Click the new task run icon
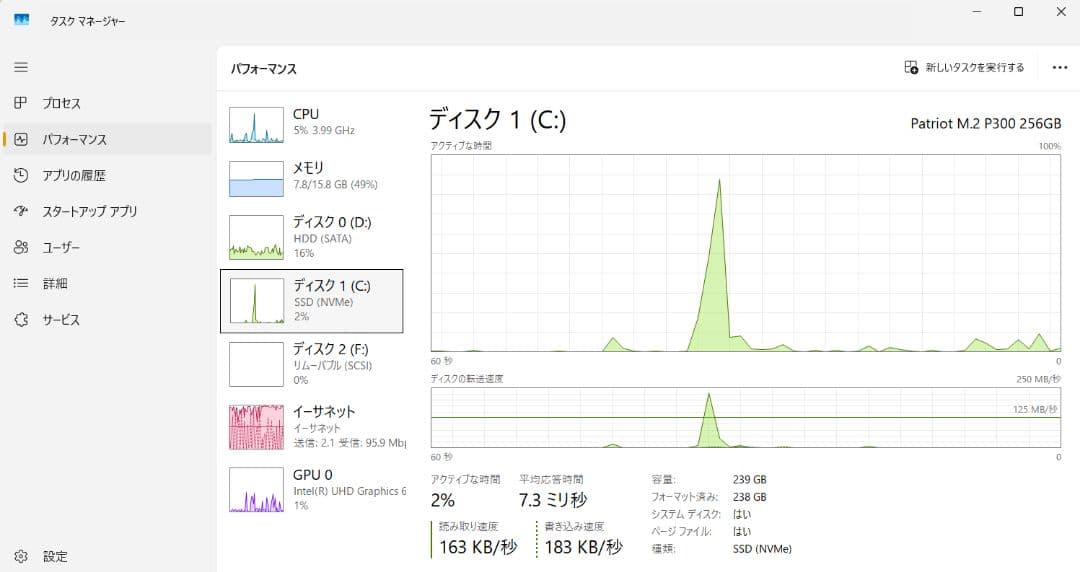The height and width of the screenshot is (572, 1080). 911,67
